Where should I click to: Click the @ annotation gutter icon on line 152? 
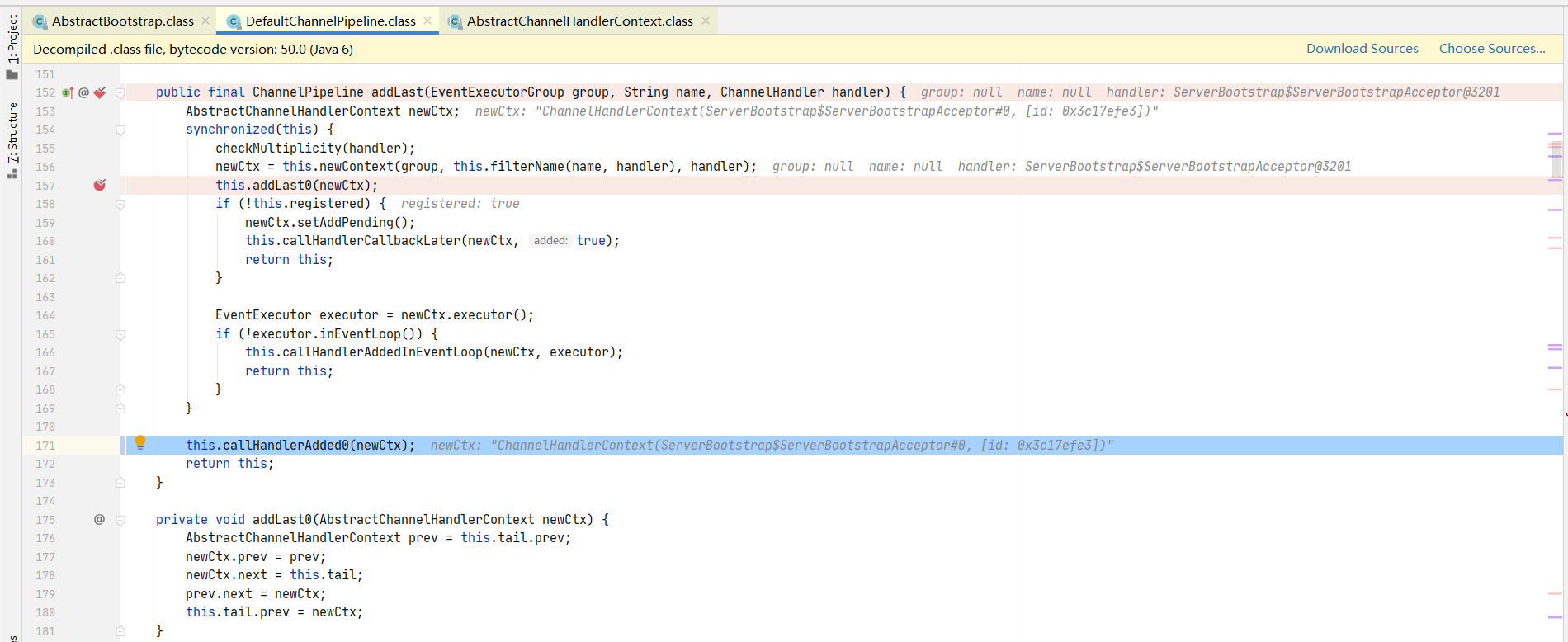coord(83,92)
